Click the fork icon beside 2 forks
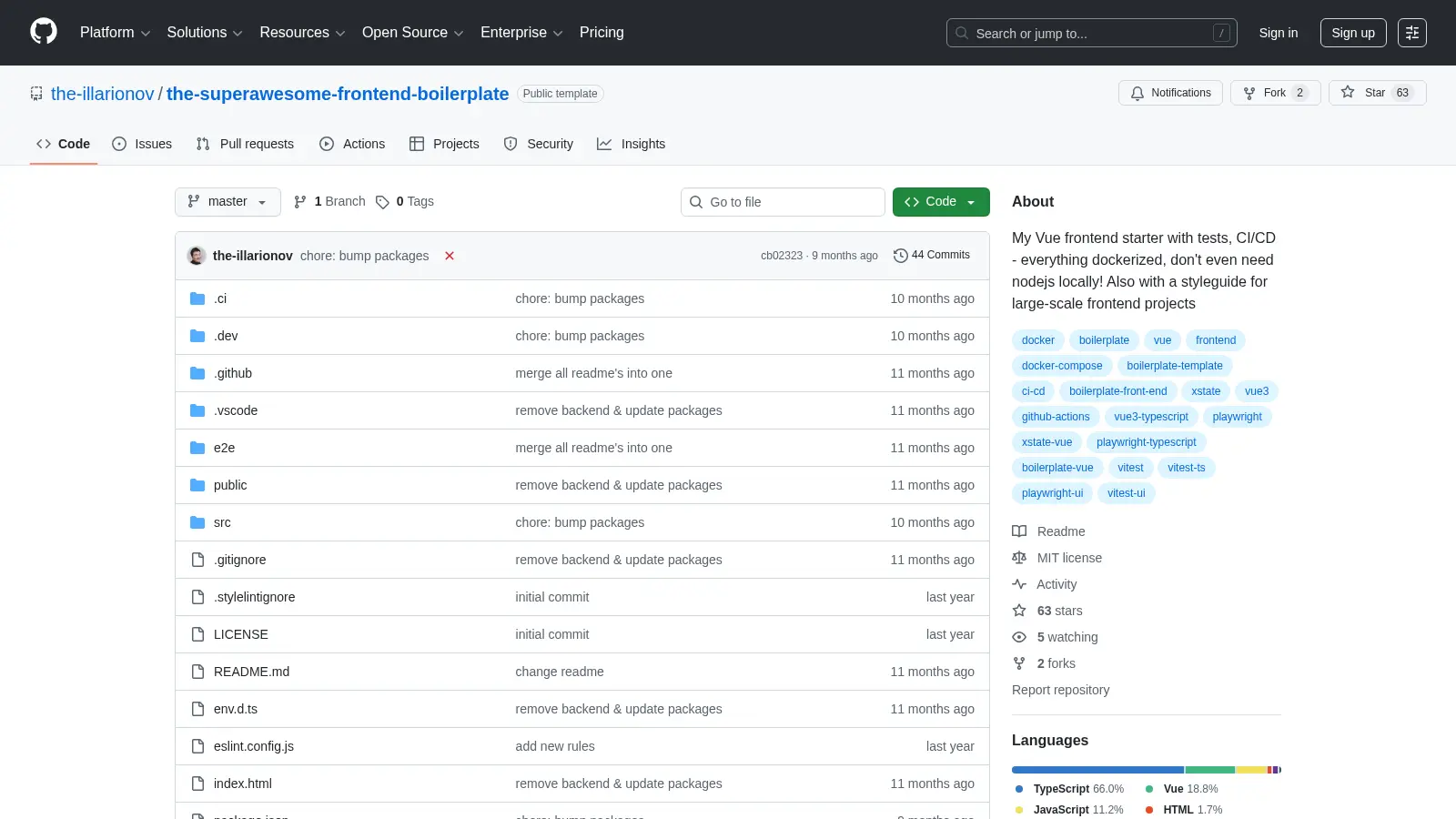1456x819 pixels. click(x=1019, y=663)
